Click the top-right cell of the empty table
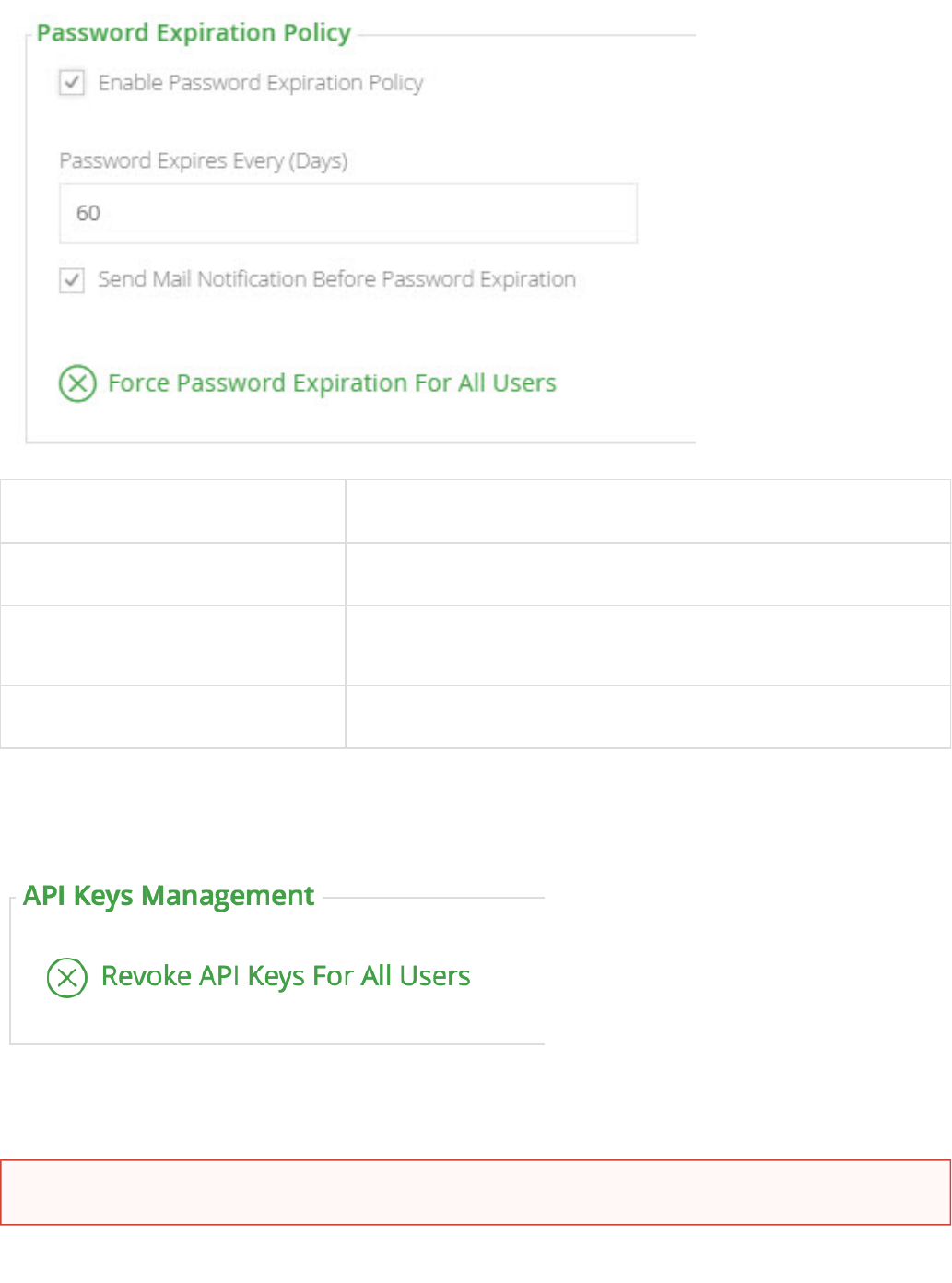The image size is (952, 1283). tap(648, 512)
